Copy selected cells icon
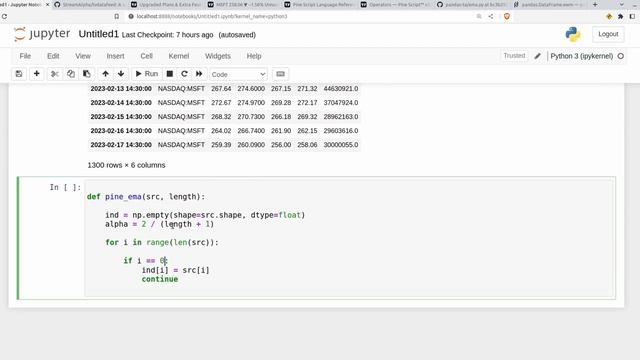 click(x=71, y=74)
